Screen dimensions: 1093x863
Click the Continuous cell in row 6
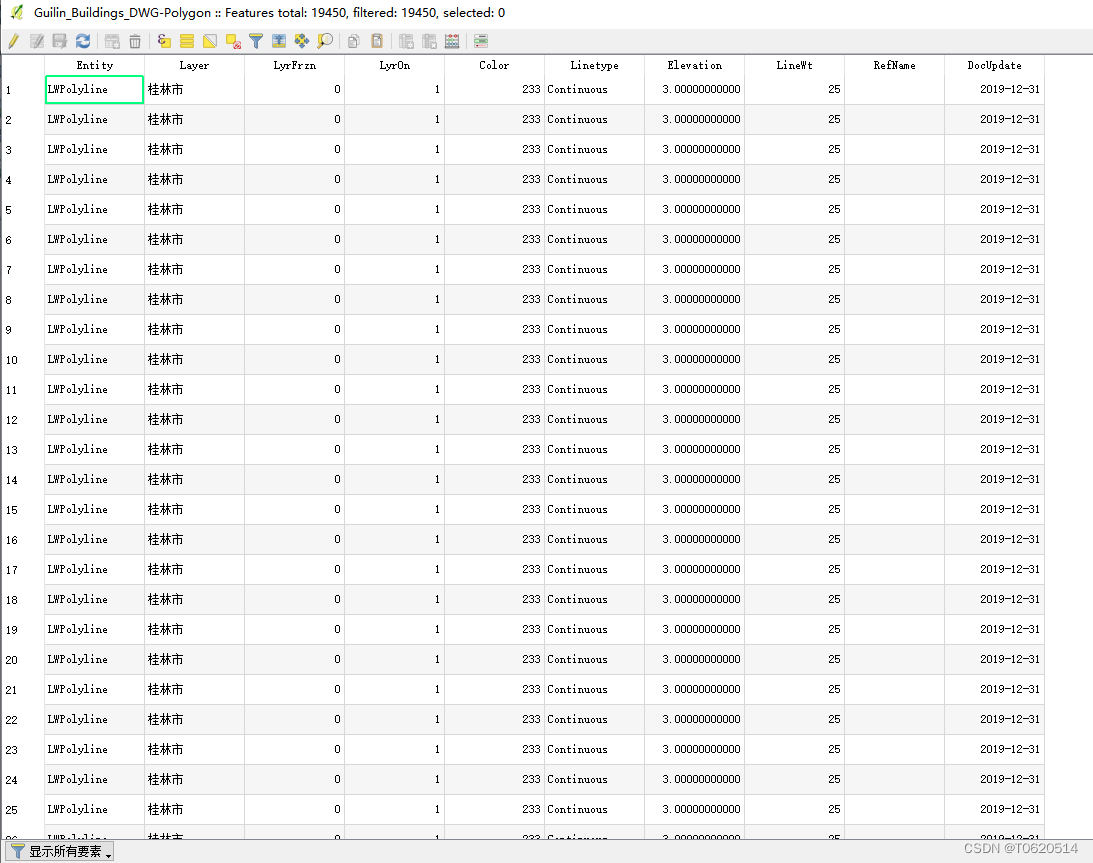point(595,239)
